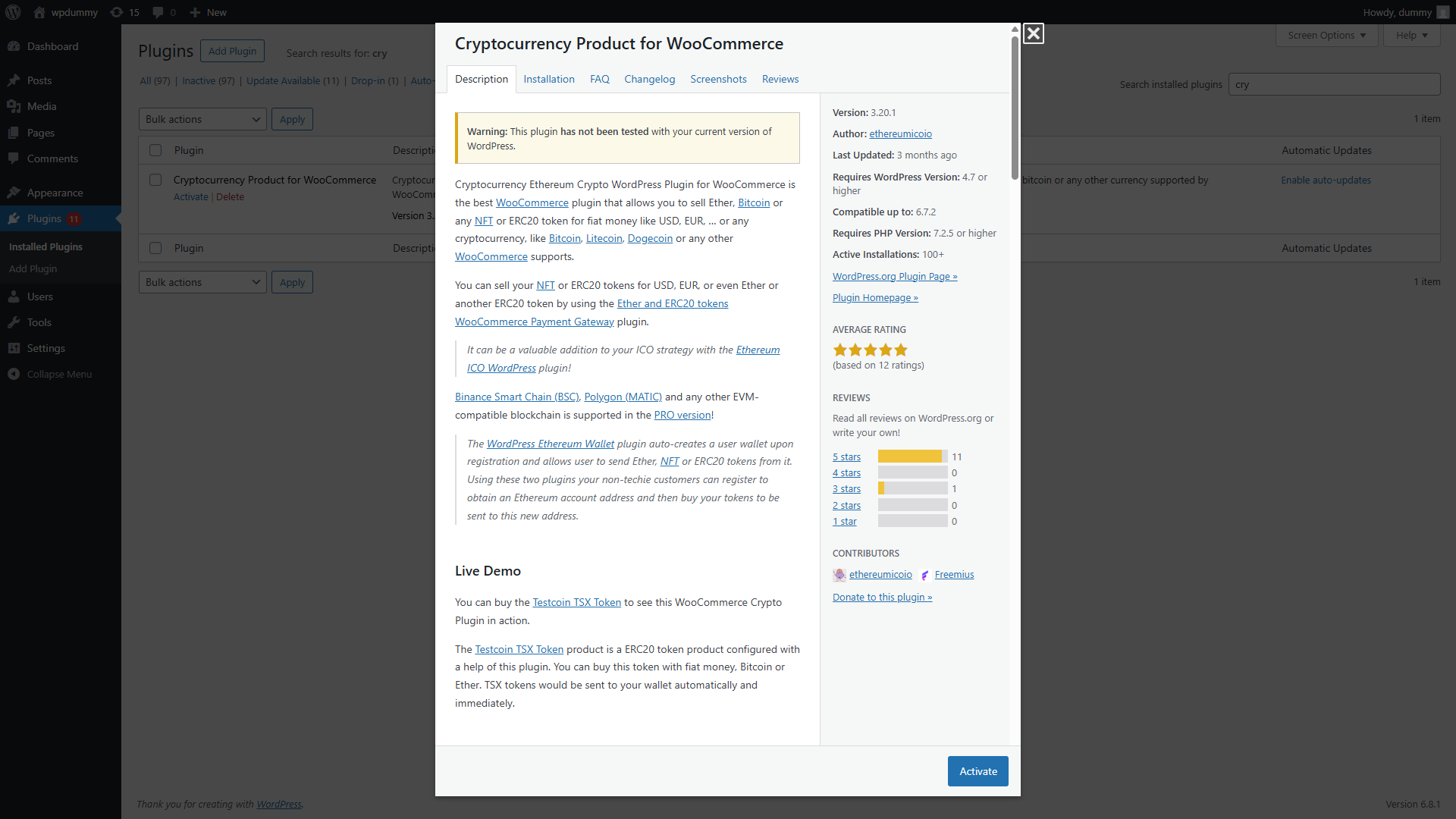The height and width of the screenshot is (819, 1456).
Task: Open WordPress Ethereum Wallet link
Action: (550, 444)
